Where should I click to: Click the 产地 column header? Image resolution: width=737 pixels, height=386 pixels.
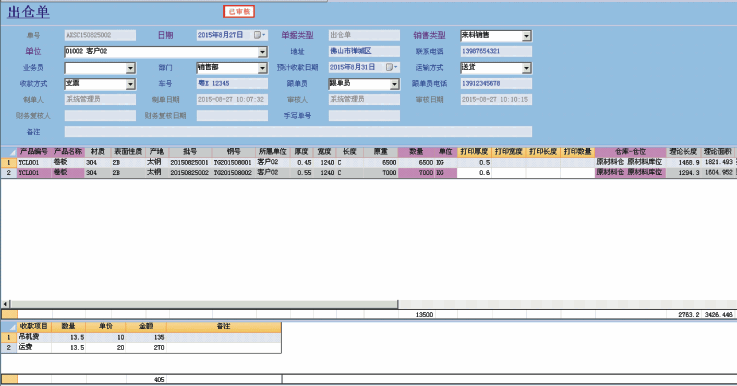pyautogui.click(x=157, y=152)
